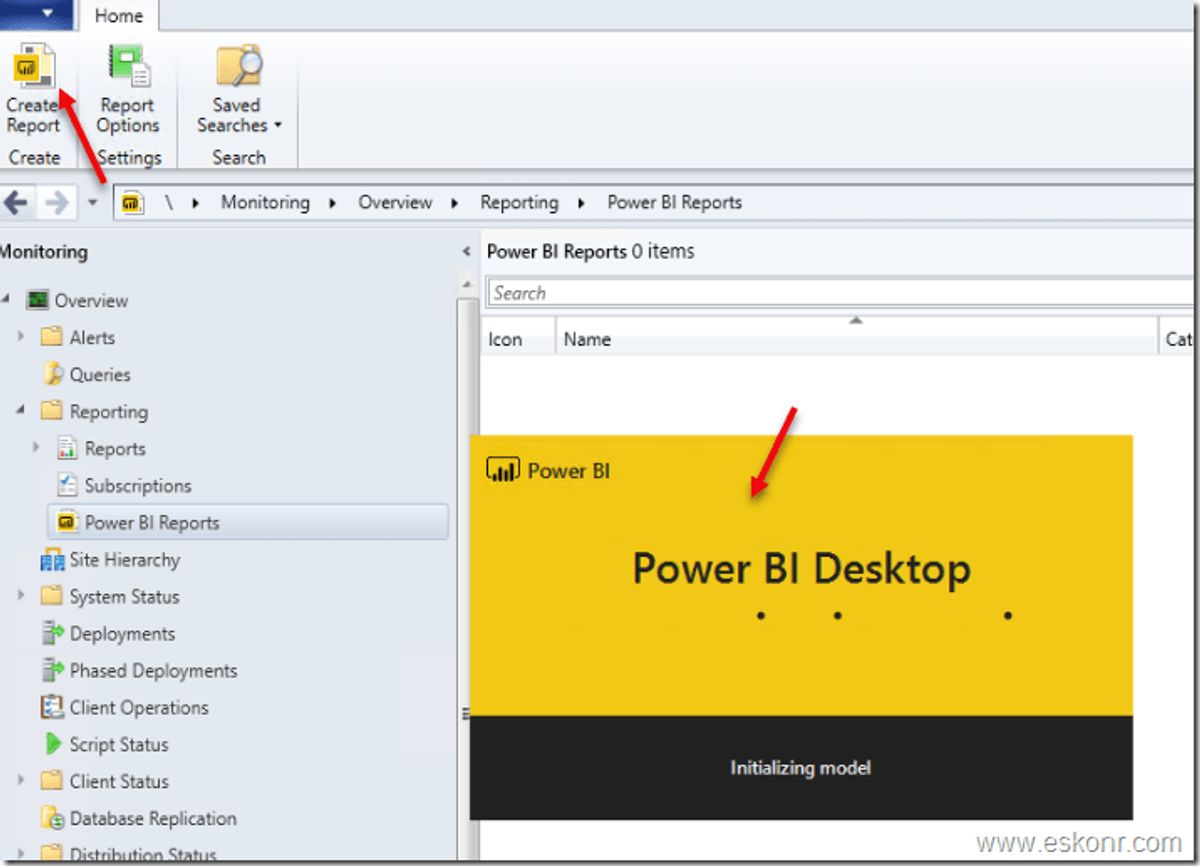The width and height of the screenshot is (1200, 866).
Task: Select the Phased Deployments node icon
Action: click(x=53, y=670)
